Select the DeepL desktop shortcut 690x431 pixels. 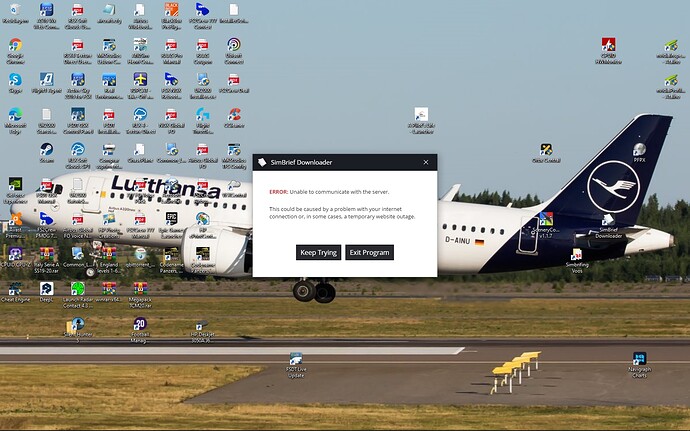click(46, 292)
